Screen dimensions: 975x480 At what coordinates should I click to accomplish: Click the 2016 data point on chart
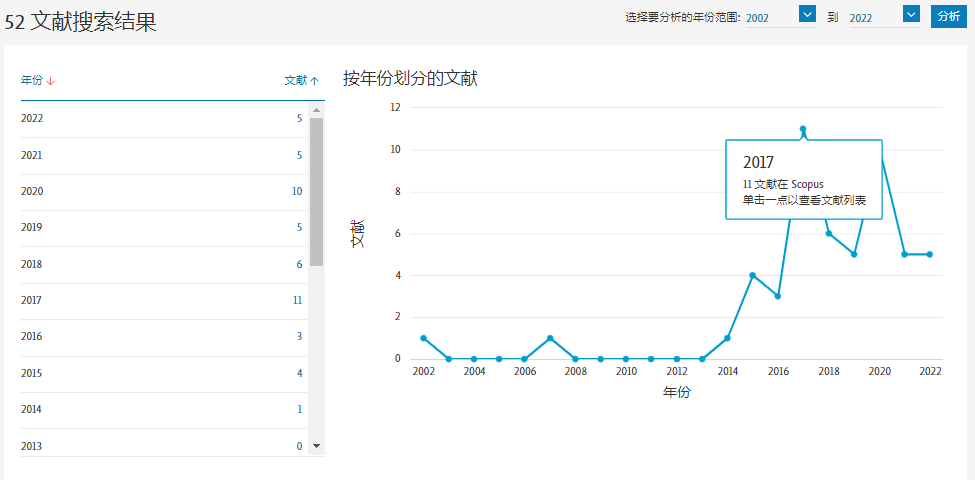777,296
